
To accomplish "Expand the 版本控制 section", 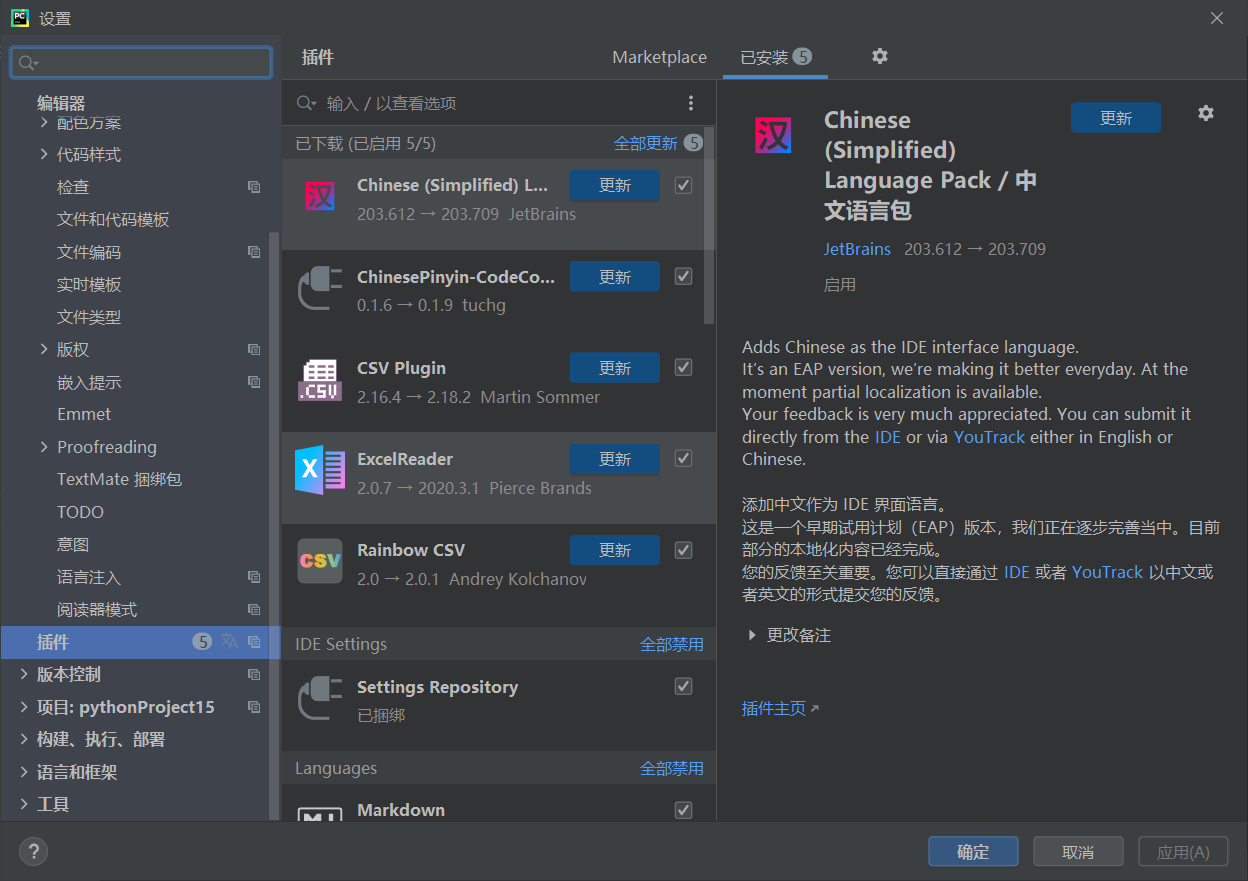I will tap(24, 674).
